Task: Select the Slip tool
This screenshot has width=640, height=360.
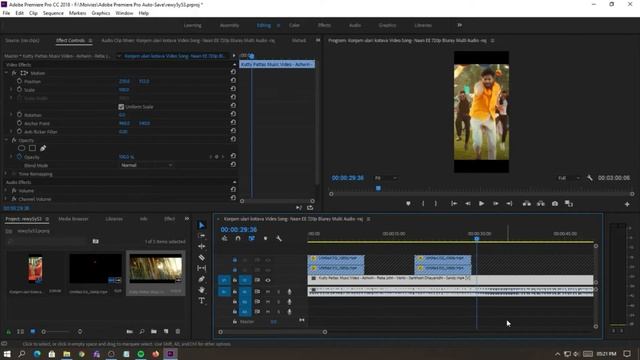Action: click(202, 268)
